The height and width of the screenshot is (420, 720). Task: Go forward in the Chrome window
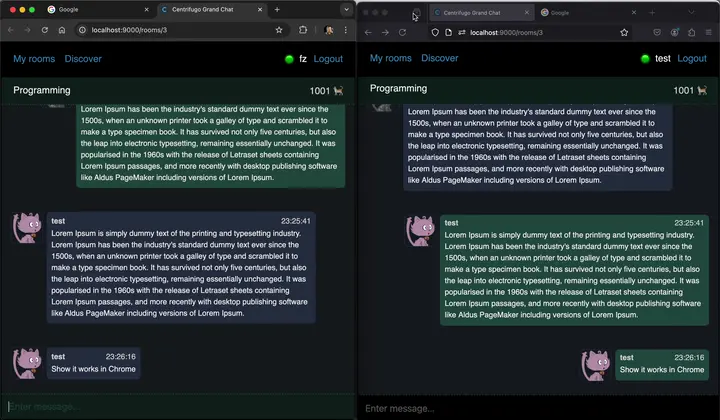[28, 30]
